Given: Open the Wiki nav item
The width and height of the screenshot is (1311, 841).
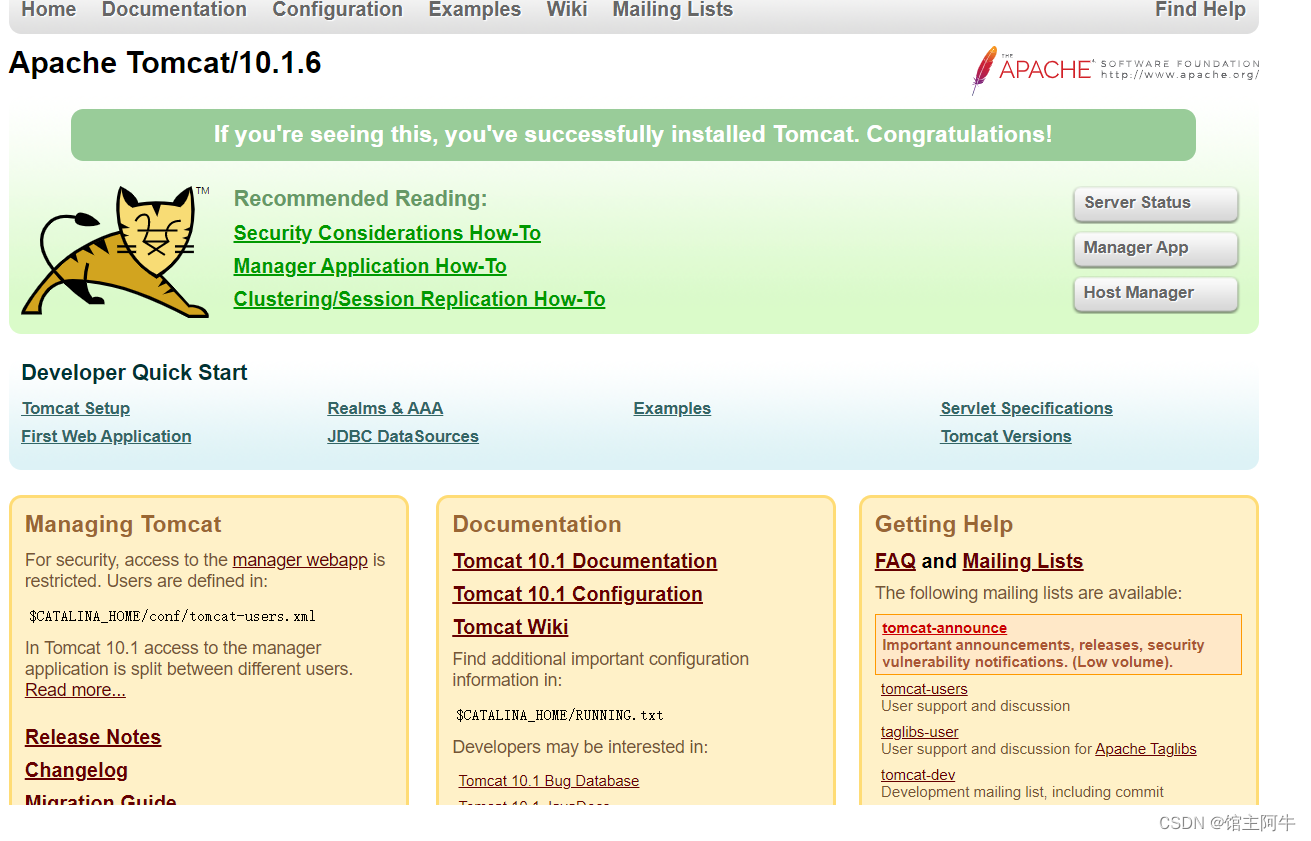Looking at the screenshot, I should 567,10.
